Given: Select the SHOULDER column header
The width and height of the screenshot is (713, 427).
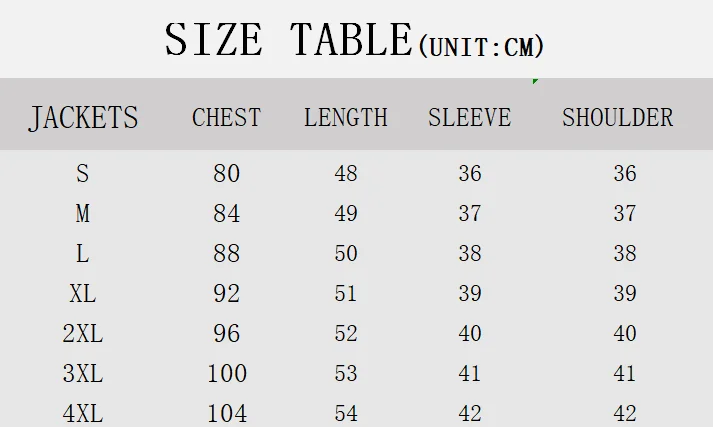Looking at the screenshot, I should tap(618, 118).
